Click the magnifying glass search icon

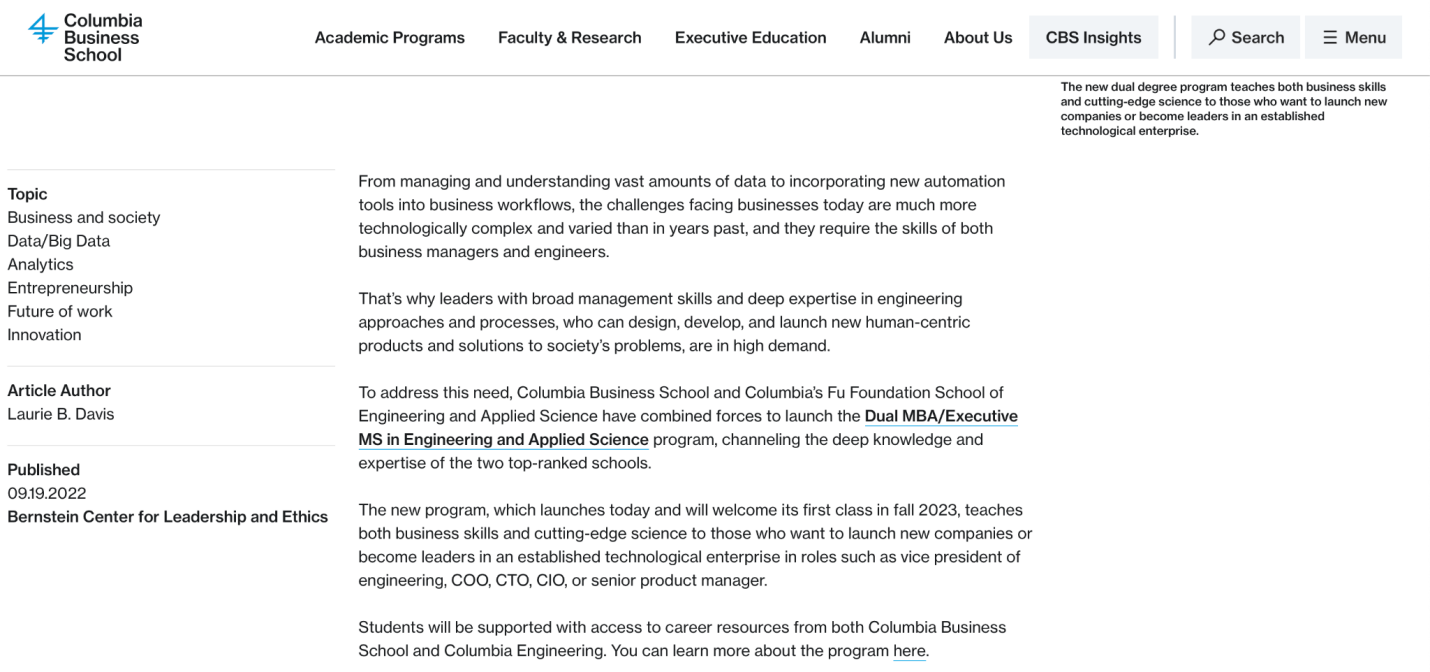[x=1216, y=37]
